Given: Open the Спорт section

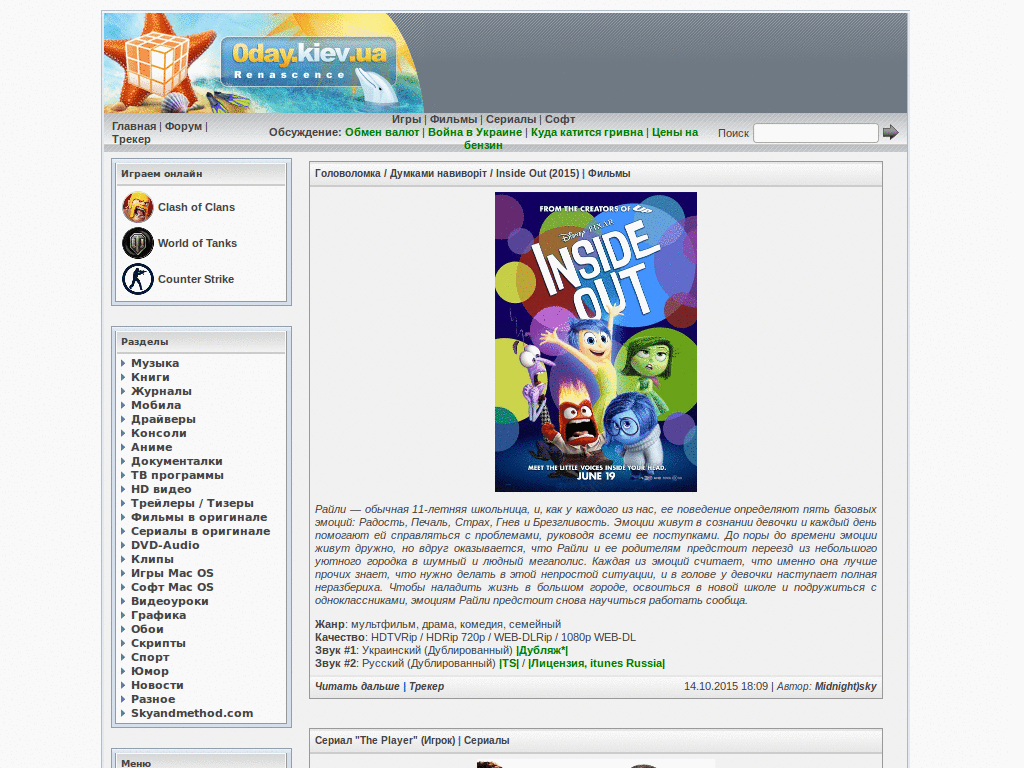Looking at the screenshot, I should (x=150, y=658).
